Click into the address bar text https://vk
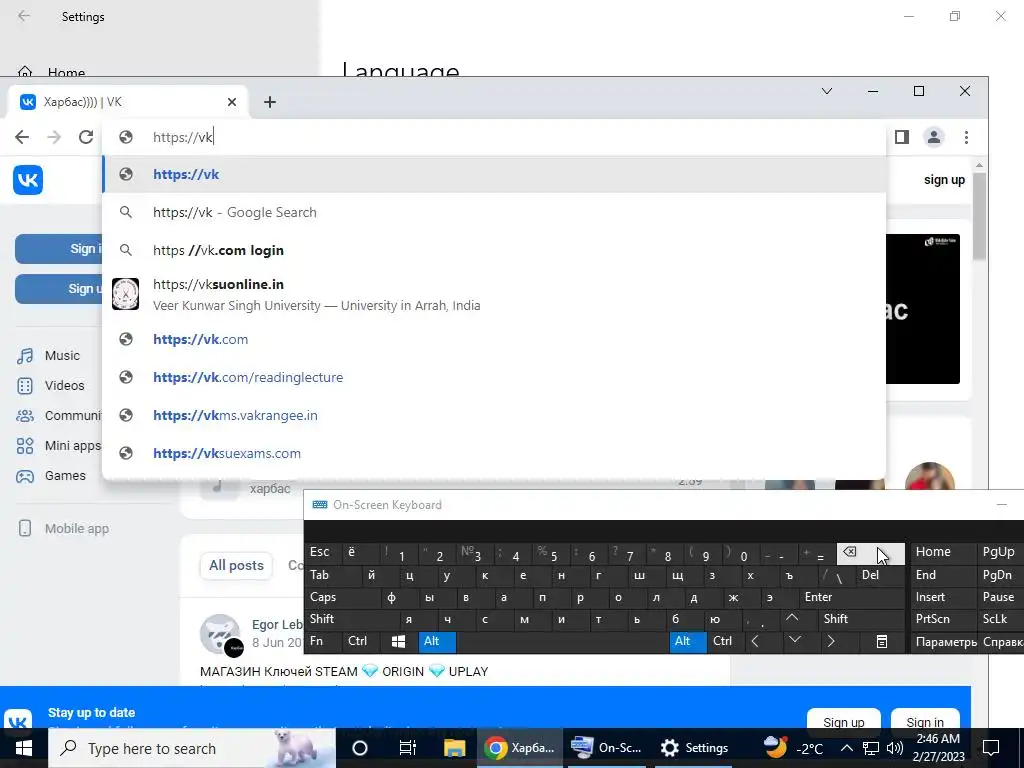The image size is (1024, 768). click(x=183, y=137)
